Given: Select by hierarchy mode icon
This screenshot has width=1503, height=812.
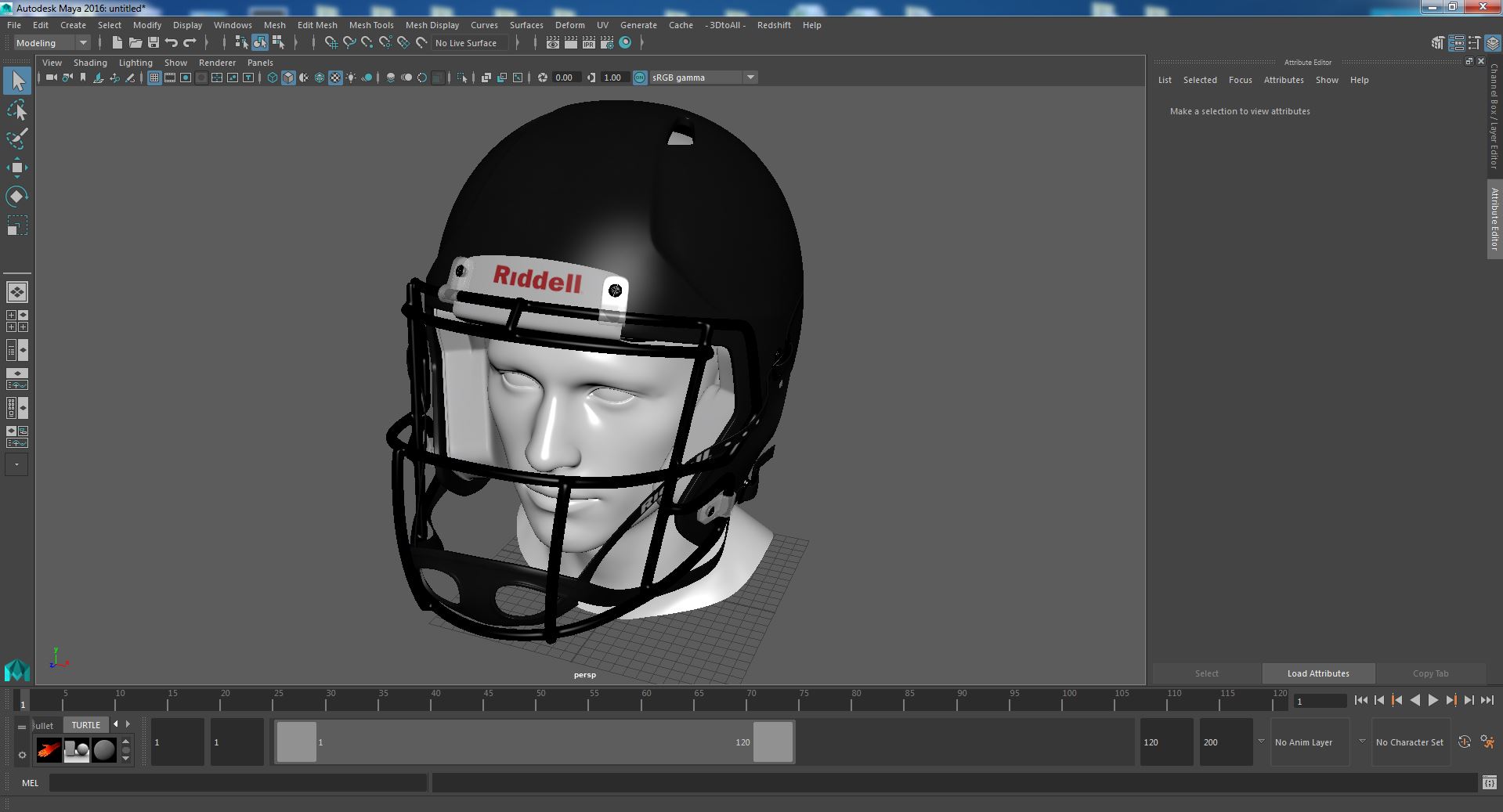Looking at the screenshot, I should (x=241, y=43).
